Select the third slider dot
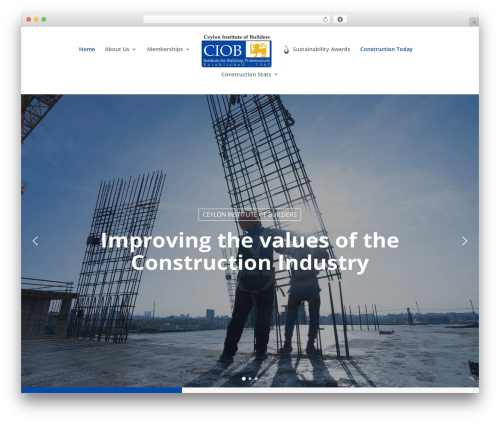The width and height of the screenshot is (500, 423). 256,379
